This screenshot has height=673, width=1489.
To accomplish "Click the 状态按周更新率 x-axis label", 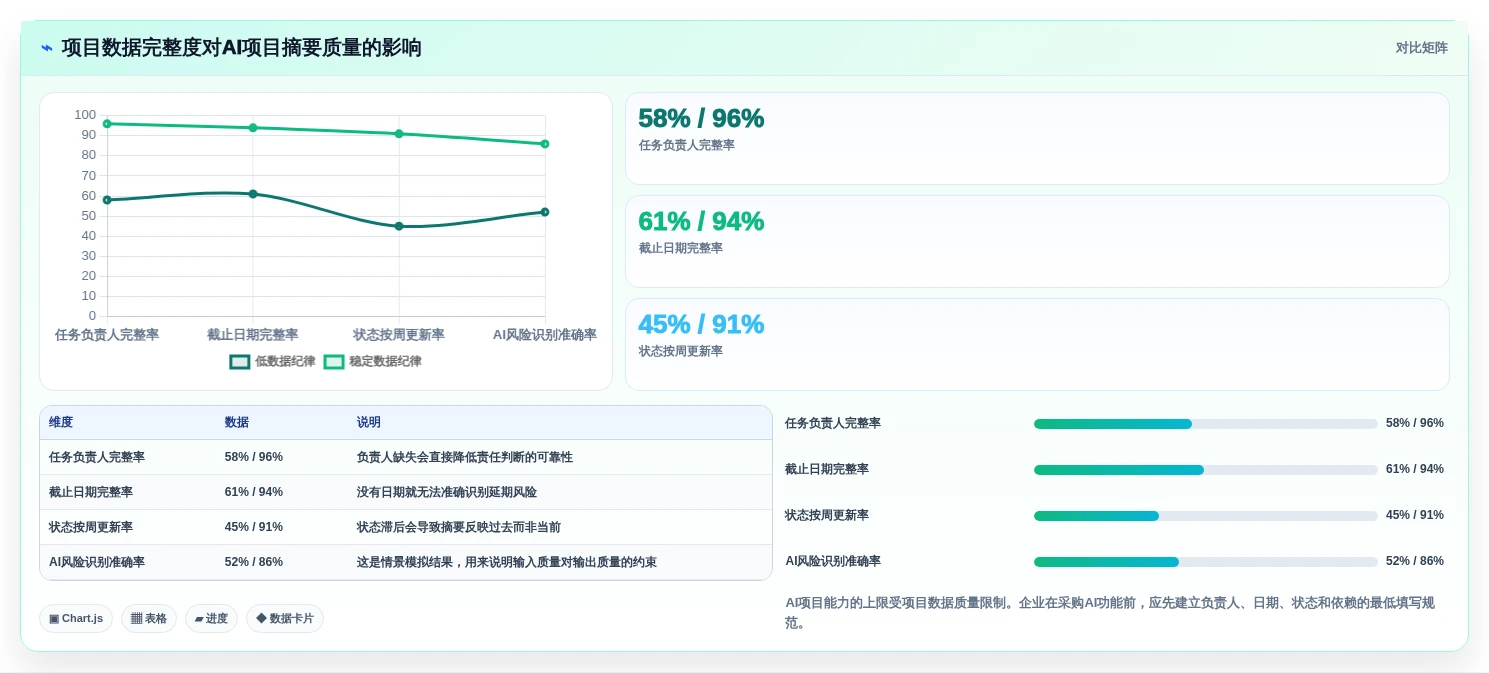I will (399, 335).
